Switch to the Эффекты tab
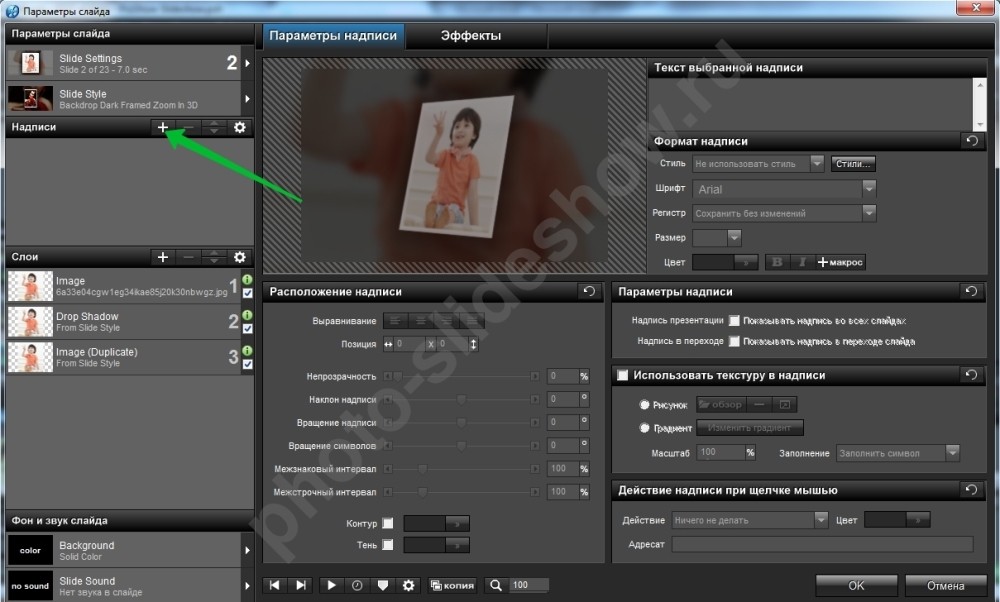Screen dimensions: 1000x602 [x=471, y=36]
